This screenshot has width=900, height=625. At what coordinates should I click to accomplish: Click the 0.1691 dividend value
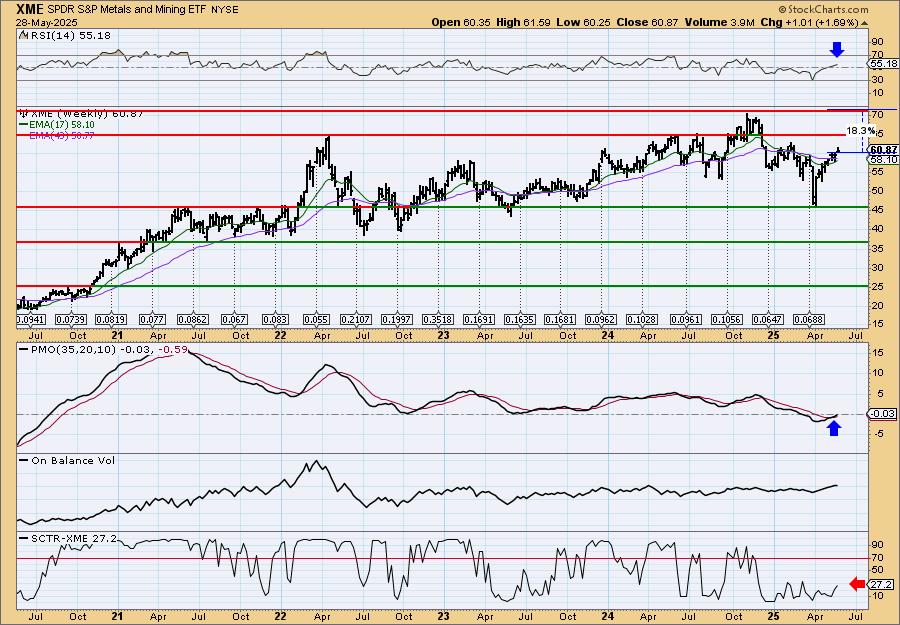479,319
